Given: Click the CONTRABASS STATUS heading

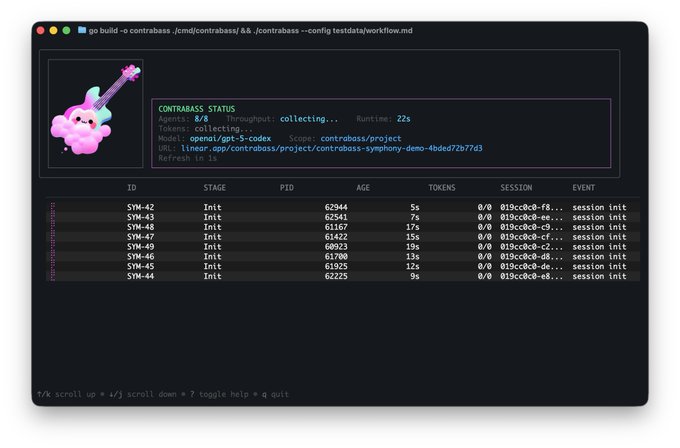Looking at the screenshot, I should tap(196, 108).
